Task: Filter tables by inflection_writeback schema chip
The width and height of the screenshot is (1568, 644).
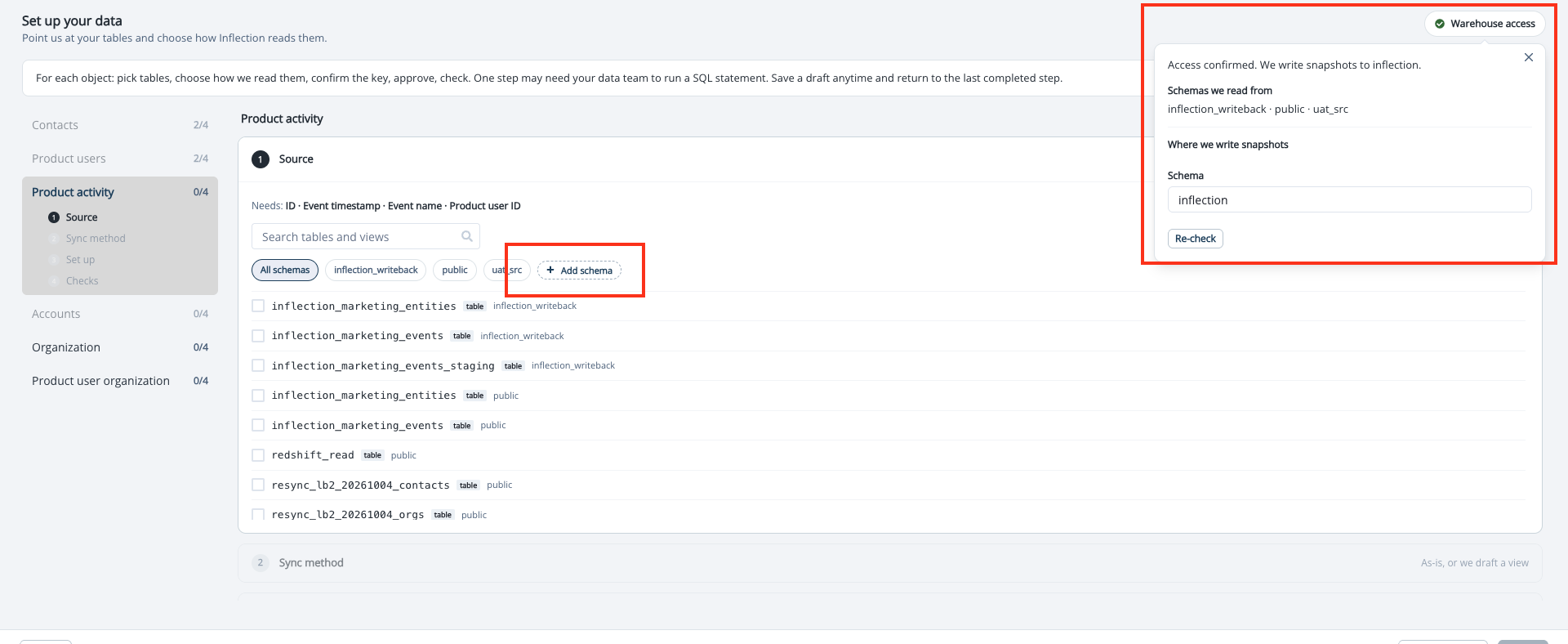Action: click(376, 270)
